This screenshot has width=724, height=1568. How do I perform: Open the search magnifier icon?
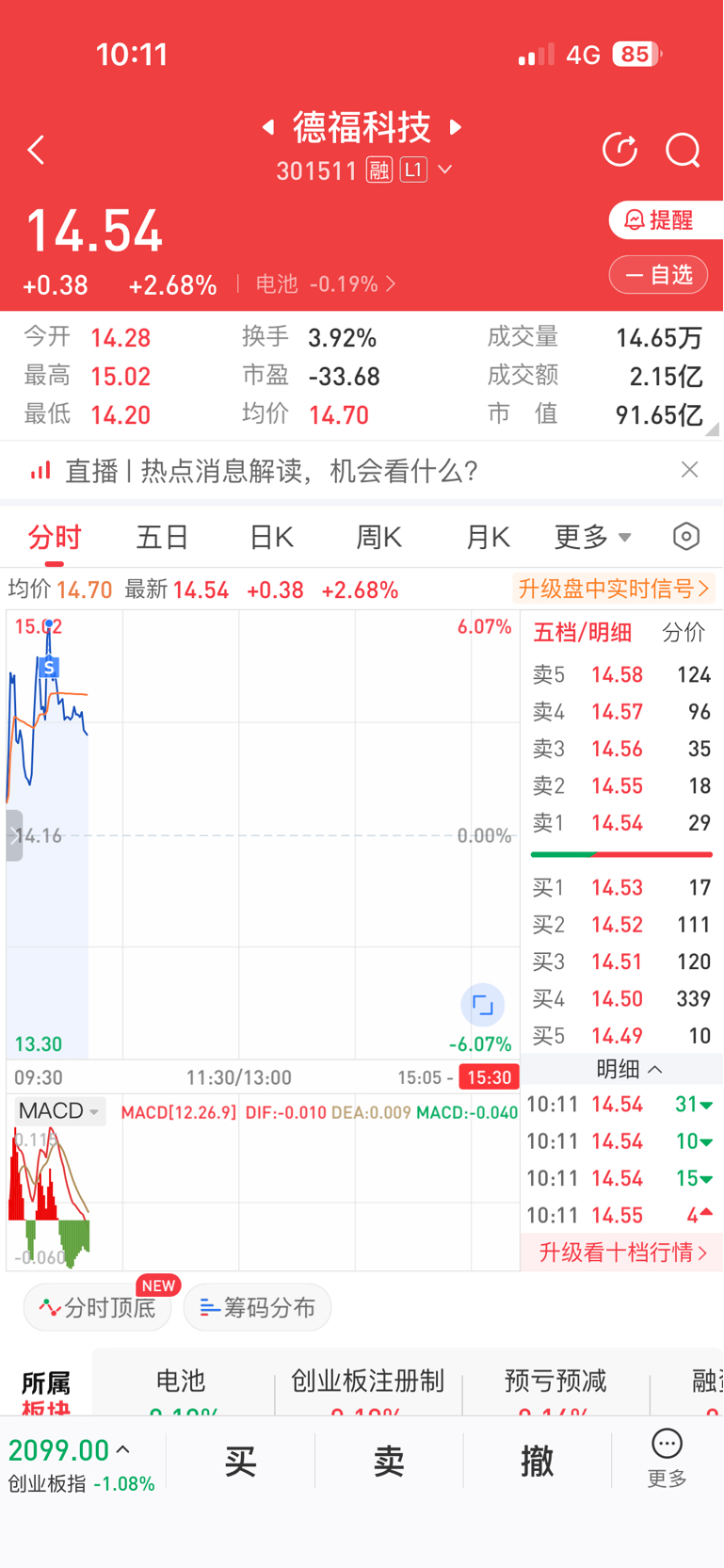(683, 150)
